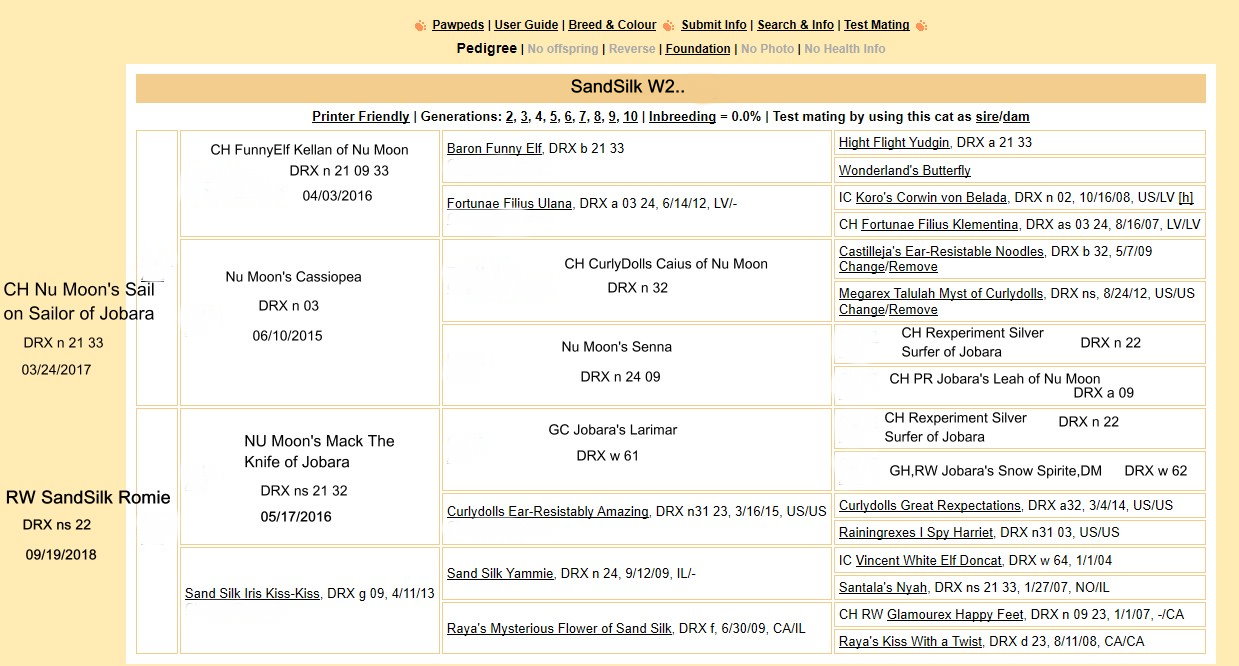Click CH PR Jobara's Leah of Nu Moon
Image resolution: width=1239 pixels, height=666 pixels.
tap(995, 379)
